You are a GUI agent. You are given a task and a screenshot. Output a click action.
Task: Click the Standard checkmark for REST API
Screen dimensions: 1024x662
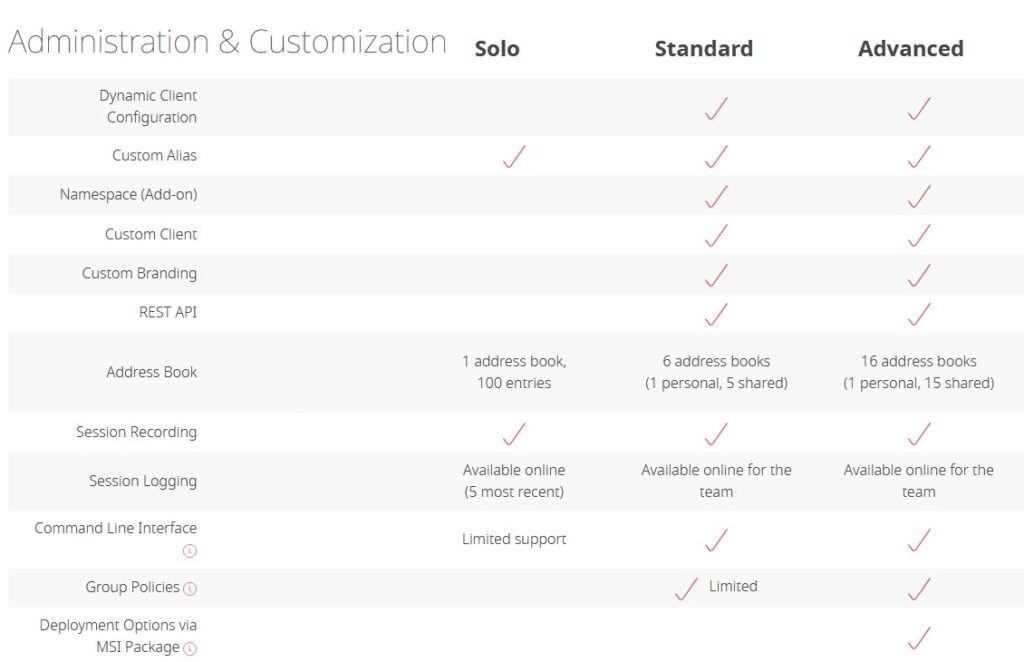716,314
